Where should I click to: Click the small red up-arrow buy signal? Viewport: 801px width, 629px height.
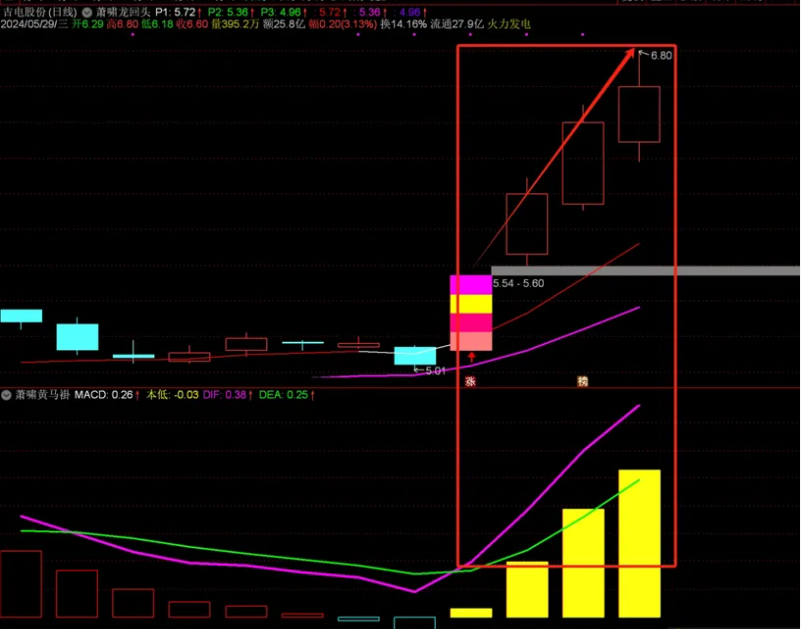coord(471,356)
